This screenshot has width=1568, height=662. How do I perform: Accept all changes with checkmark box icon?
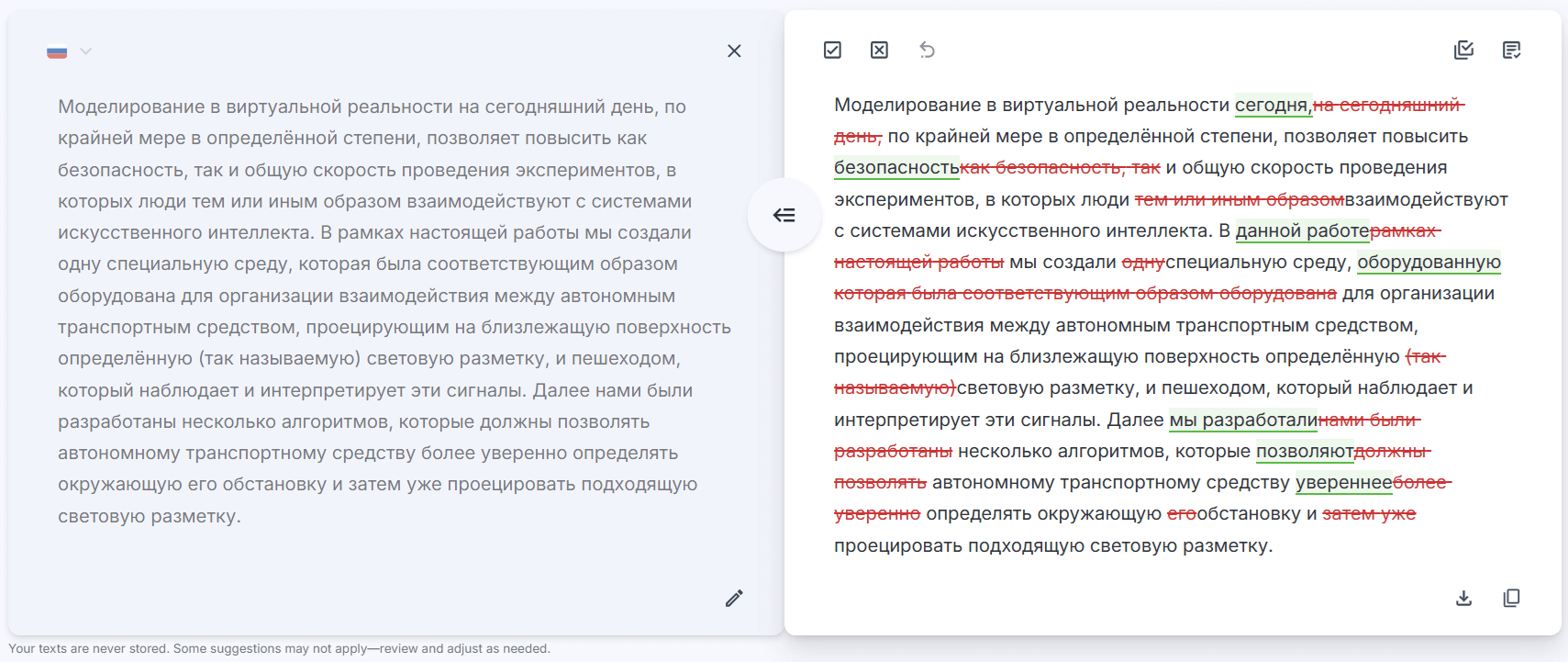coord(832,50)
